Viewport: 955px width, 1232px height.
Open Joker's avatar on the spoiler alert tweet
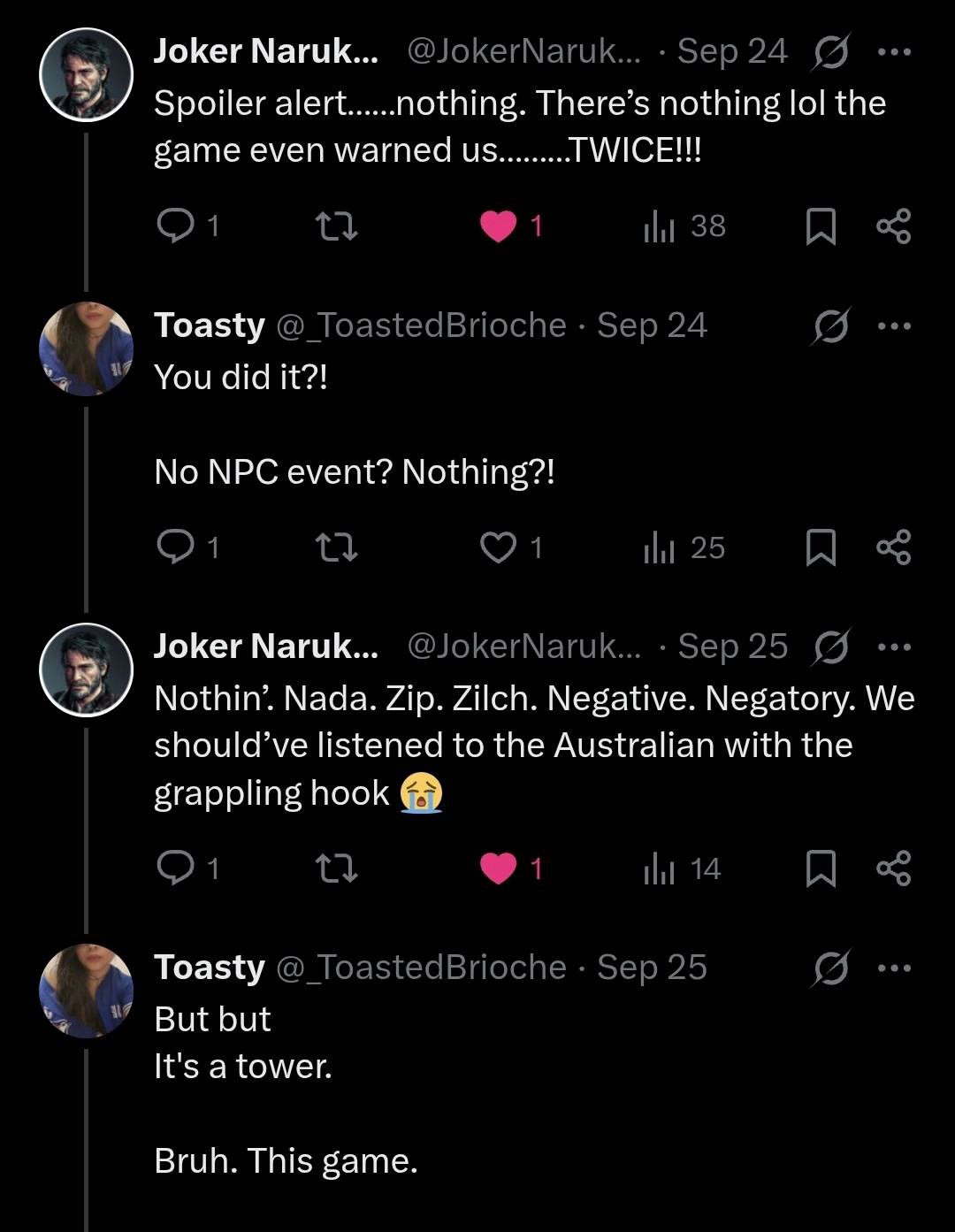[86, 74]
